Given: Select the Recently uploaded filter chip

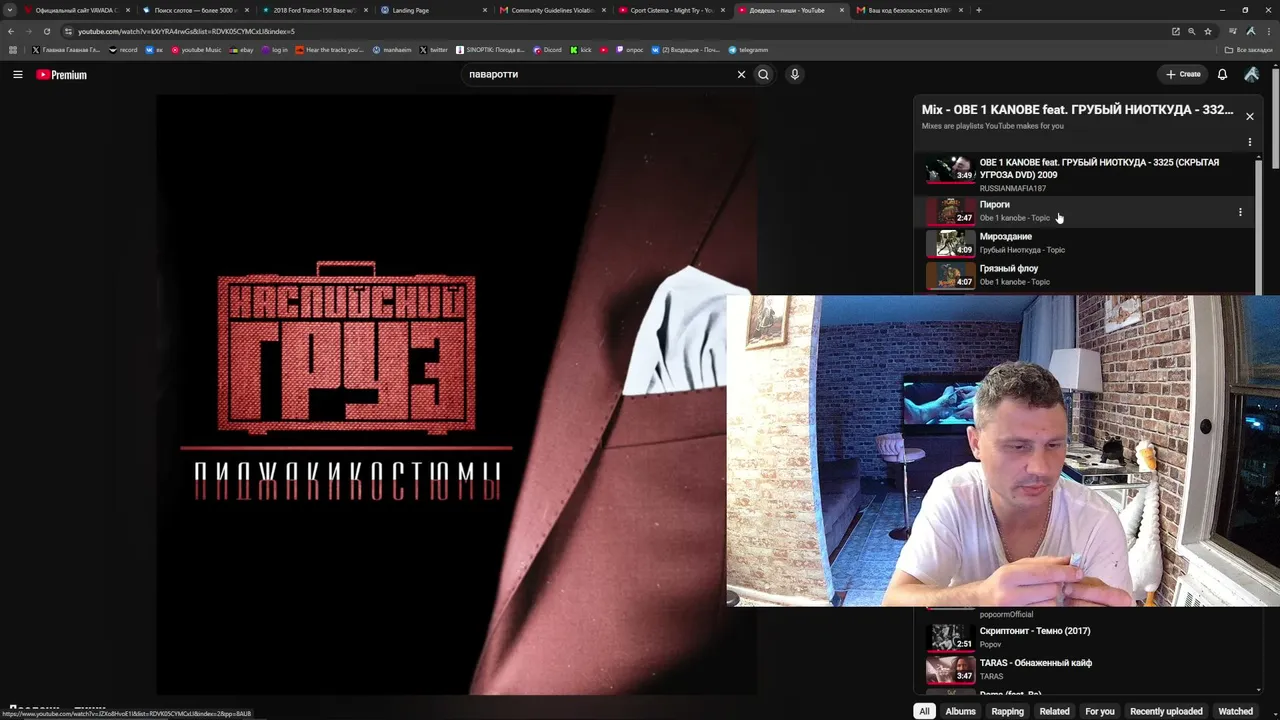Looking at the screenshot, I should tap(1166, 711).
